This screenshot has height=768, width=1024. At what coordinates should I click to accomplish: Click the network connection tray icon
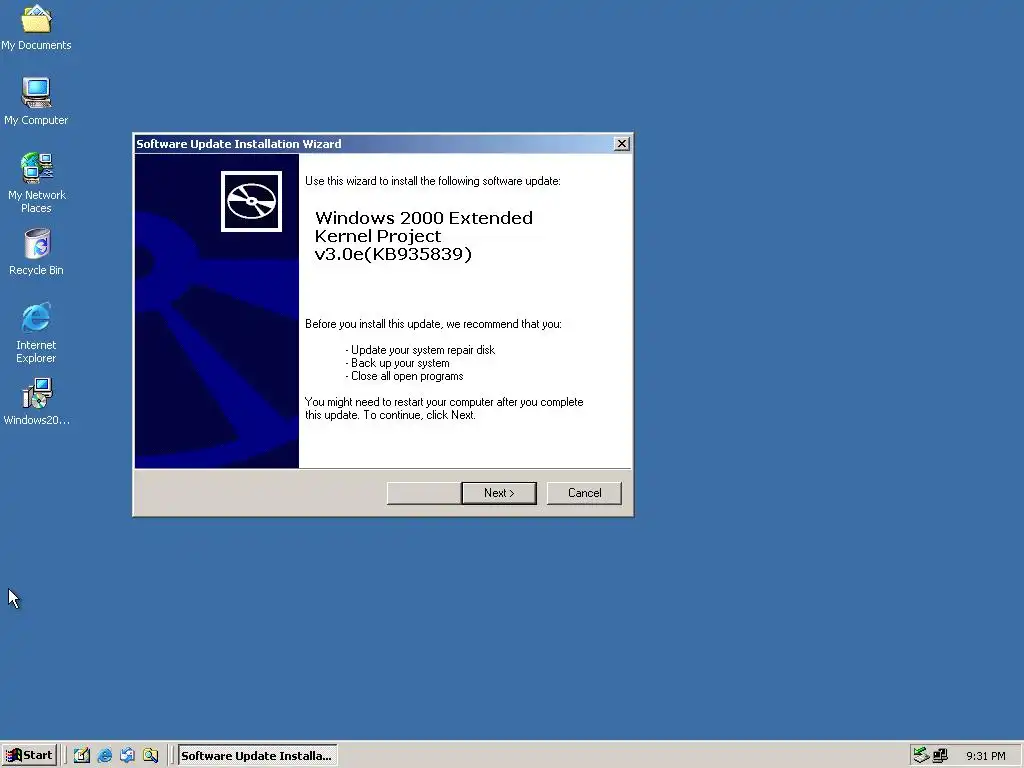tap(940, 756)
